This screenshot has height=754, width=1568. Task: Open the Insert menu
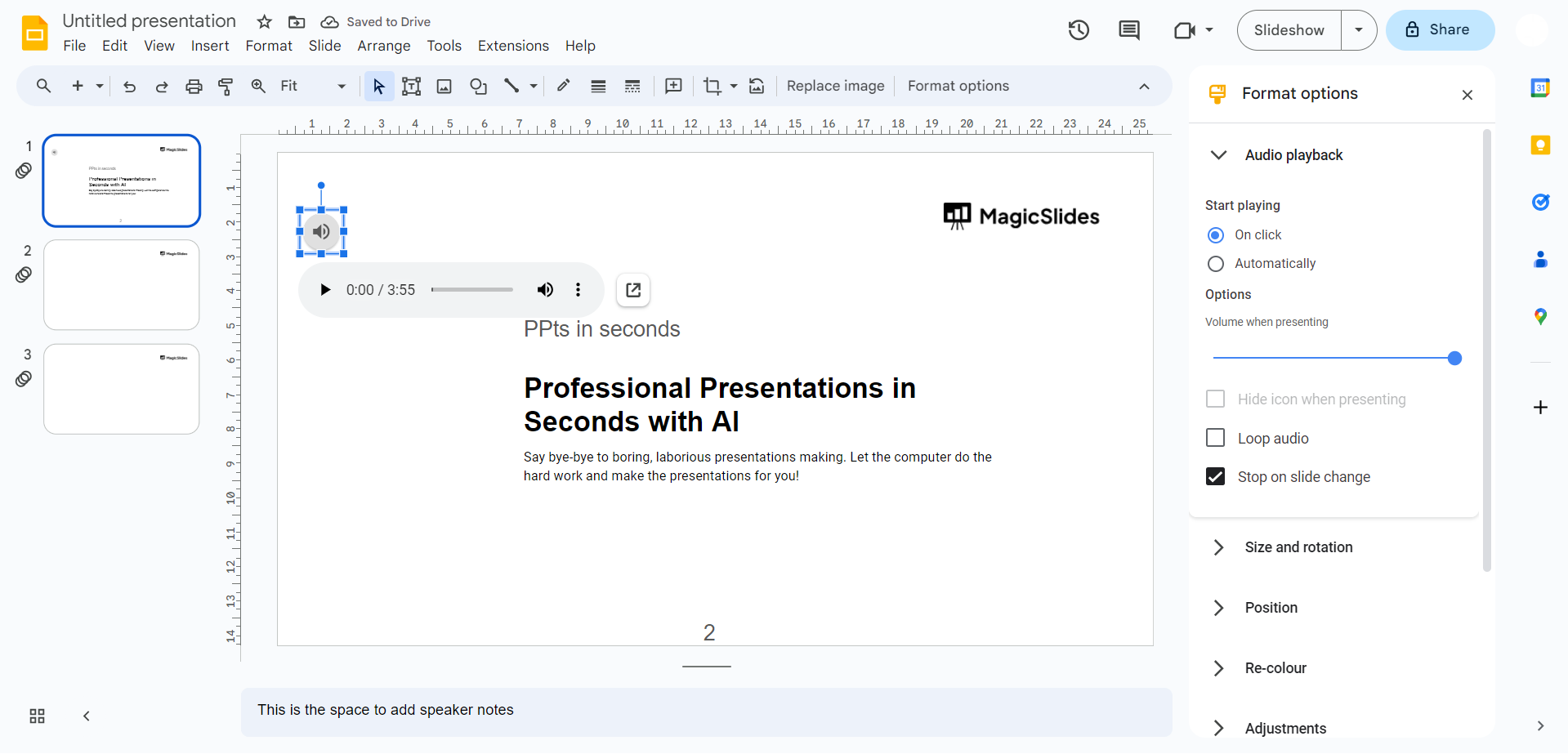click(210, 46)
